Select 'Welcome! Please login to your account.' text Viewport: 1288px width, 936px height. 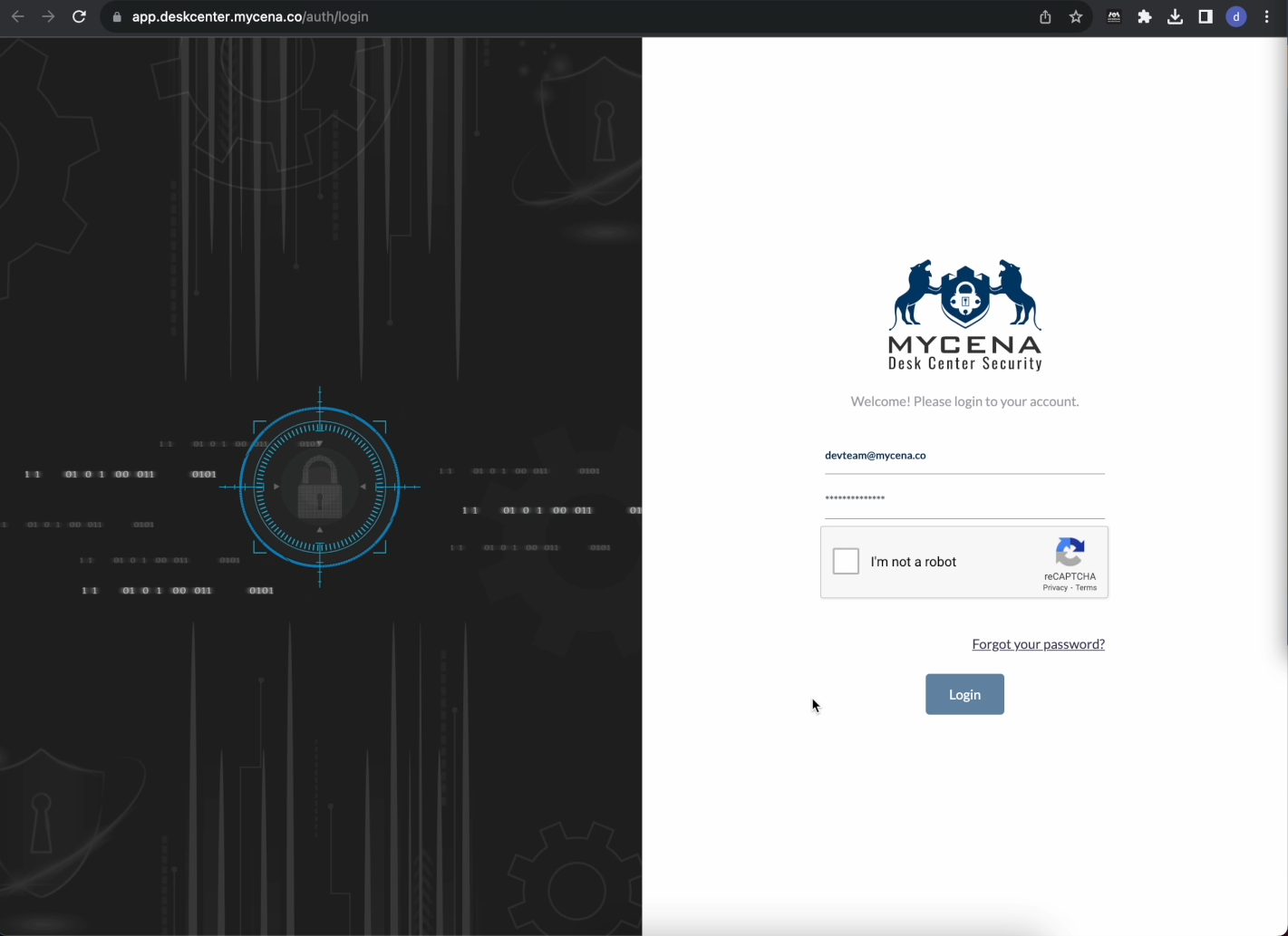pyautogui.click(x=964, y=401)
